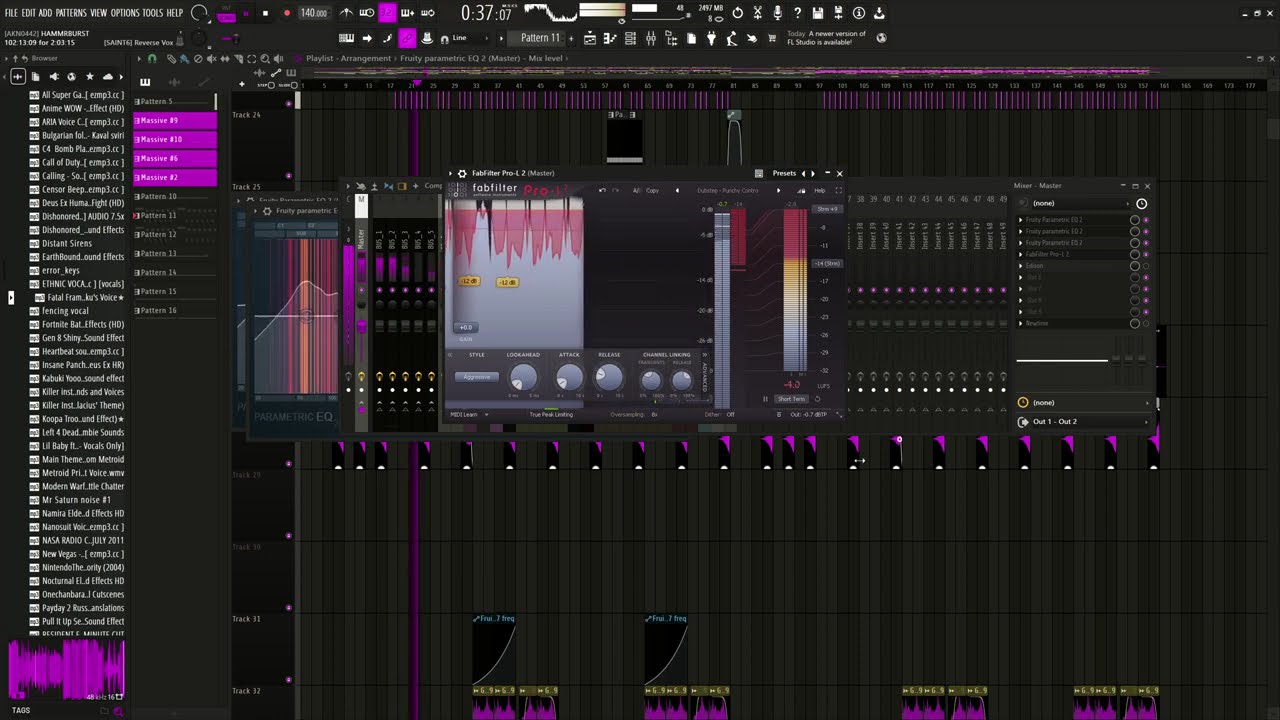Open the TOOLS menu

pos(152,13)
